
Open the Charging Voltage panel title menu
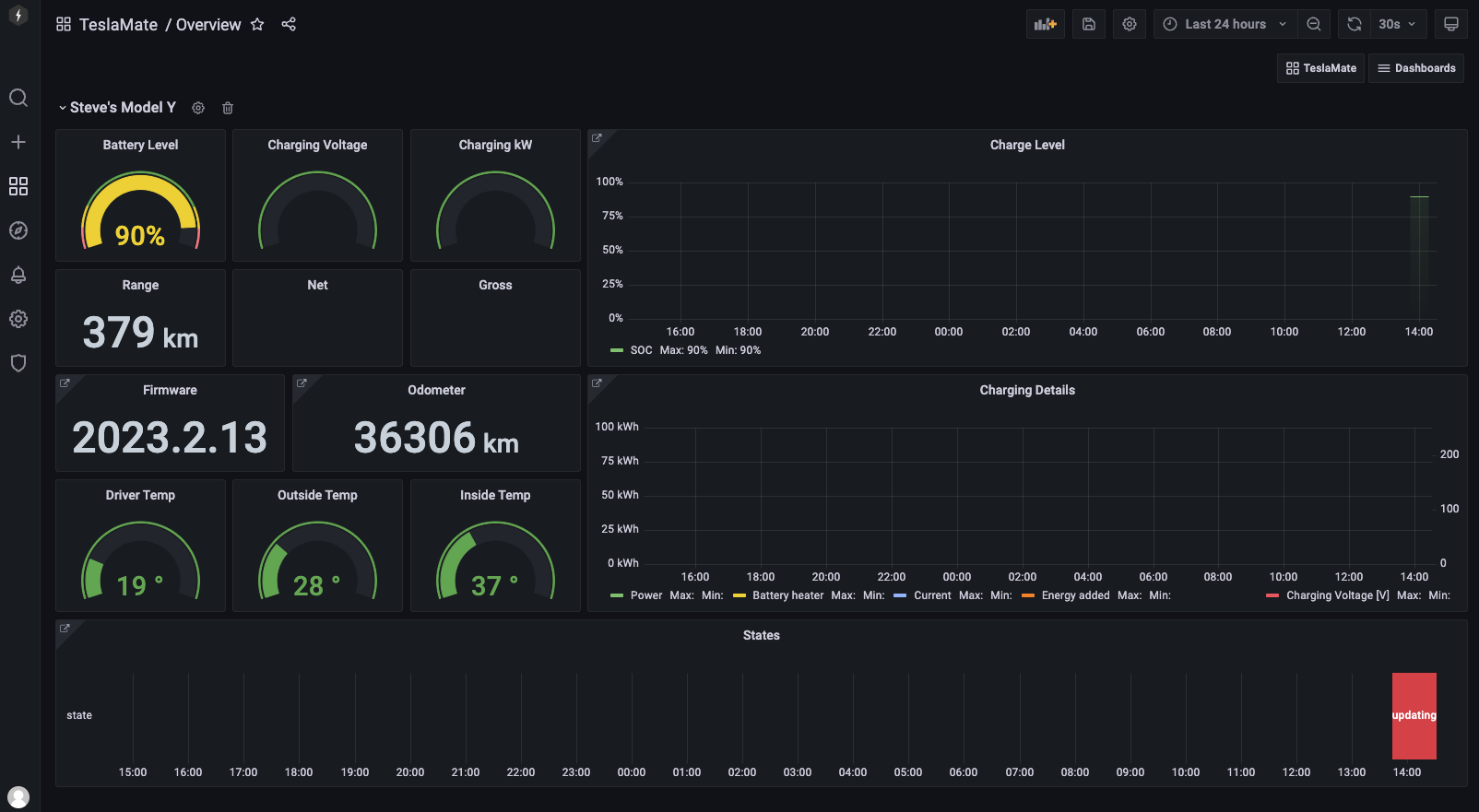pos(317,145)
